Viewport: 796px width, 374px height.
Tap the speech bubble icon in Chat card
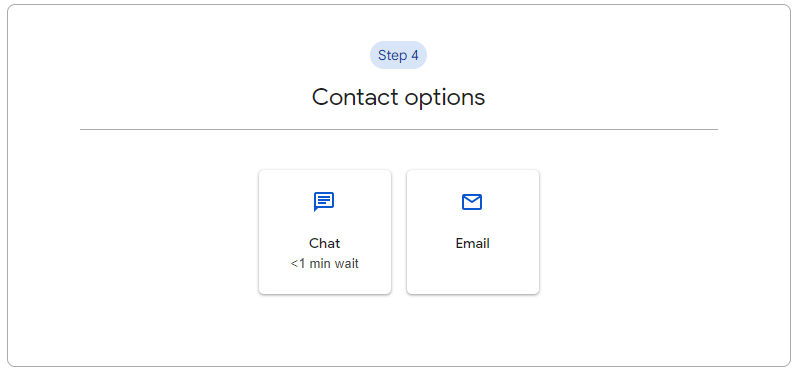[x=324, y=202]
